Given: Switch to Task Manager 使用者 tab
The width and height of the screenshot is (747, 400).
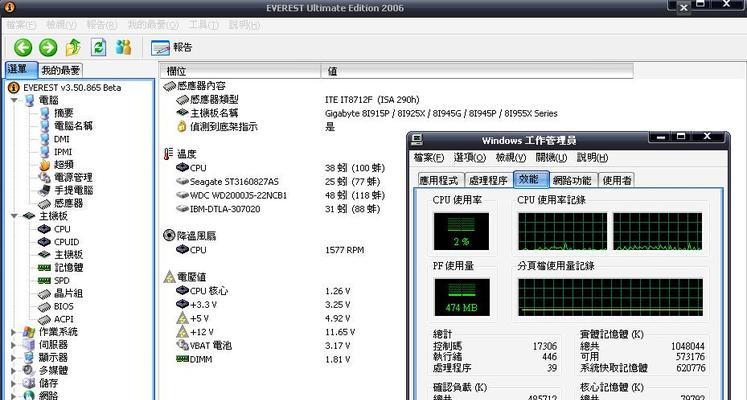Looking at the screenshot, I should tap(617, 180).
